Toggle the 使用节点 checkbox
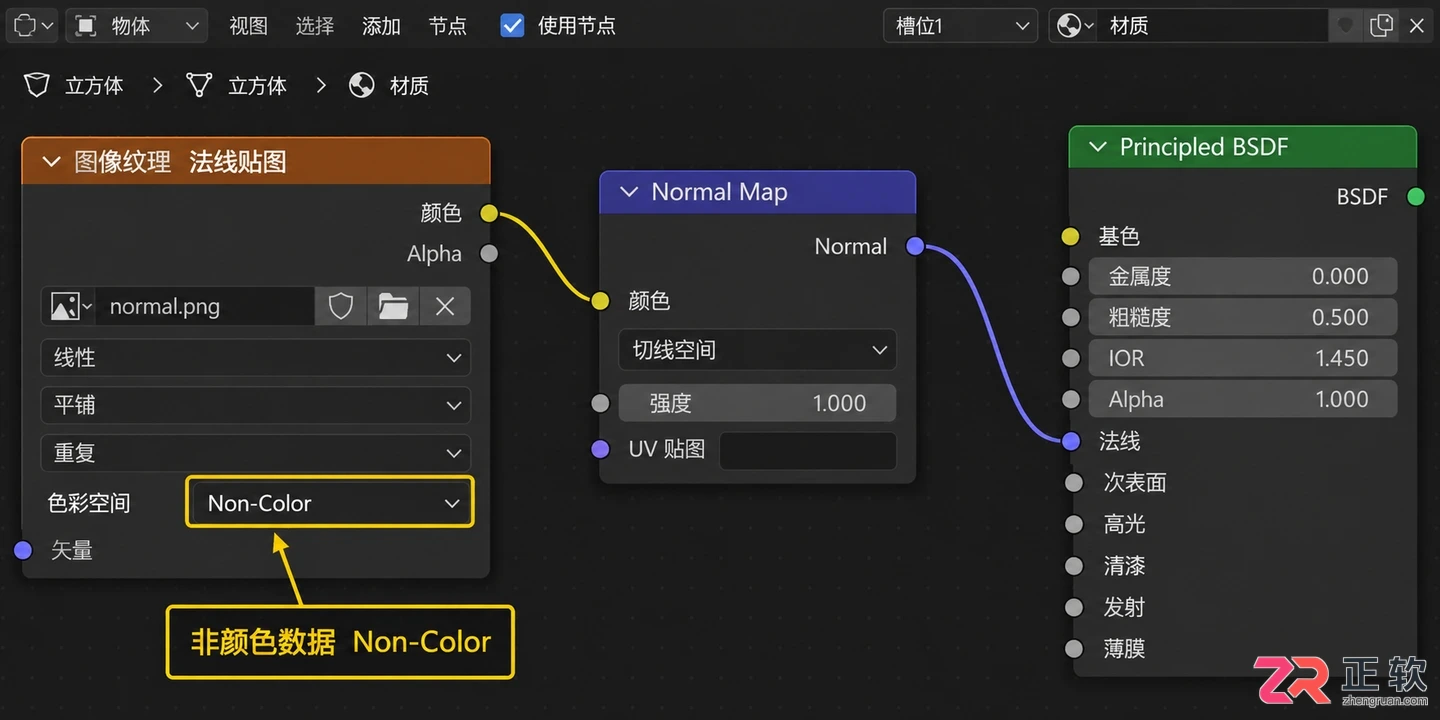The width and height of the screenshot is (1440, 720). click(512, 26)
